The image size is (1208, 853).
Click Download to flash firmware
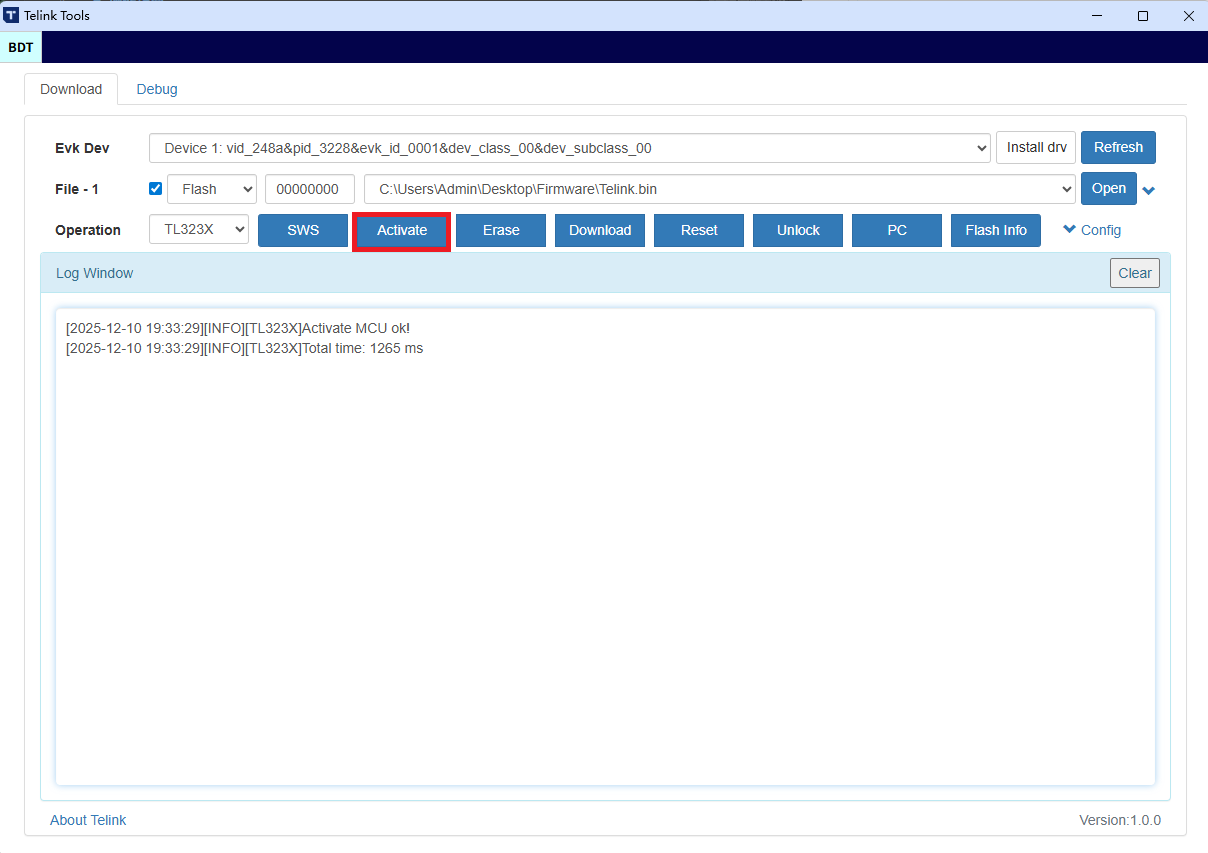600,230
